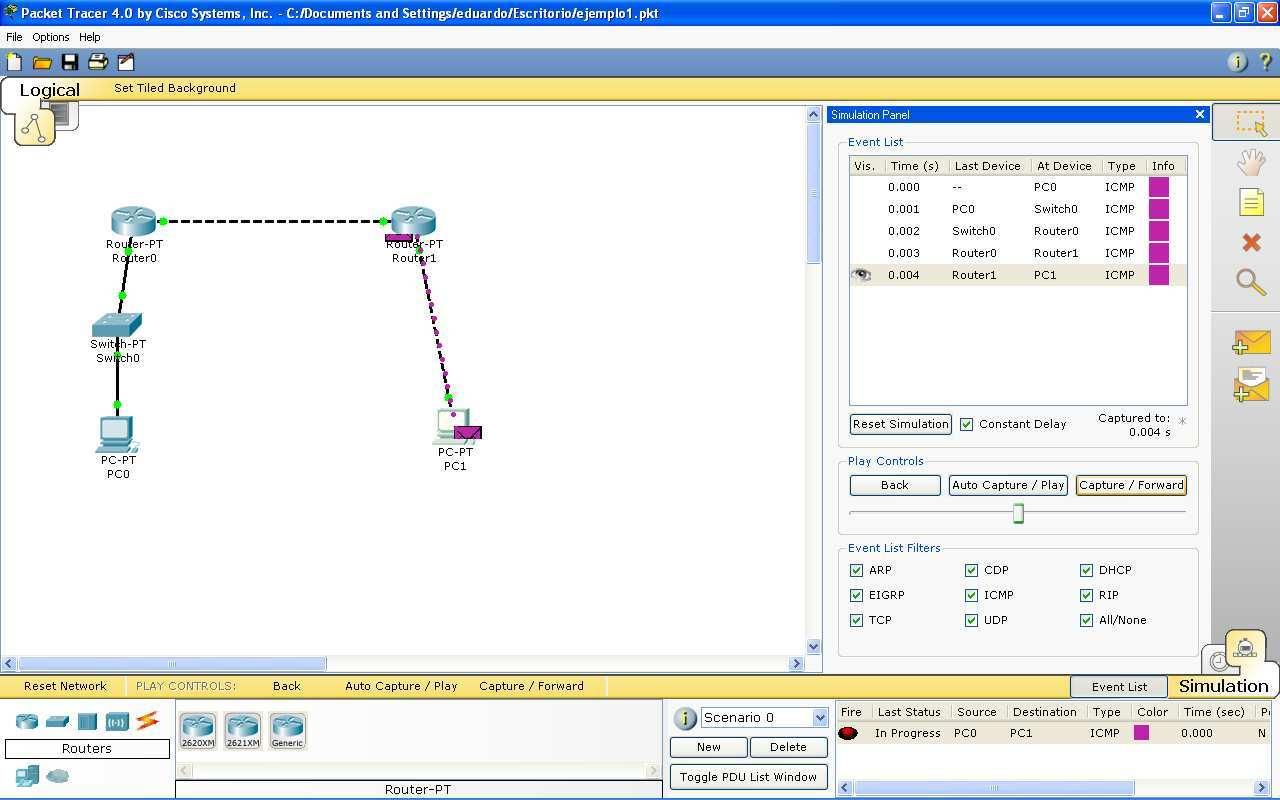Click Capture / Forward panel button
The height and width of the screenshot is (800, 1280).
point(1131,485)
